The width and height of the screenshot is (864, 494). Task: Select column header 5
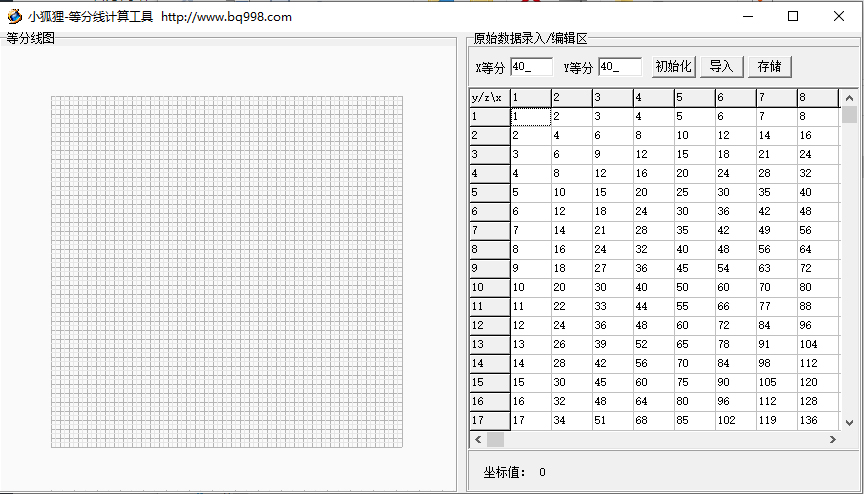695,97
